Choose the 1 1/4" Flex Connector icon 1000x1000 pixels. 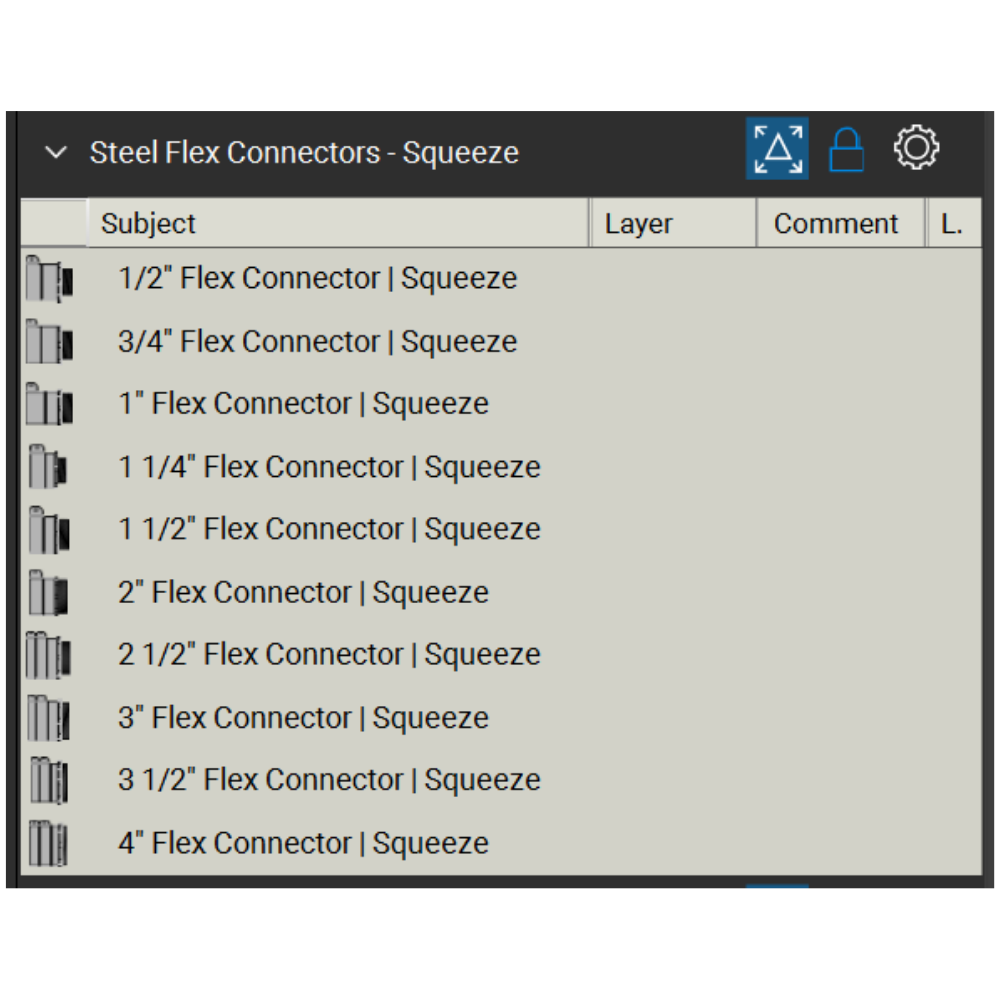pyautogui.click(x=48, y=467)
